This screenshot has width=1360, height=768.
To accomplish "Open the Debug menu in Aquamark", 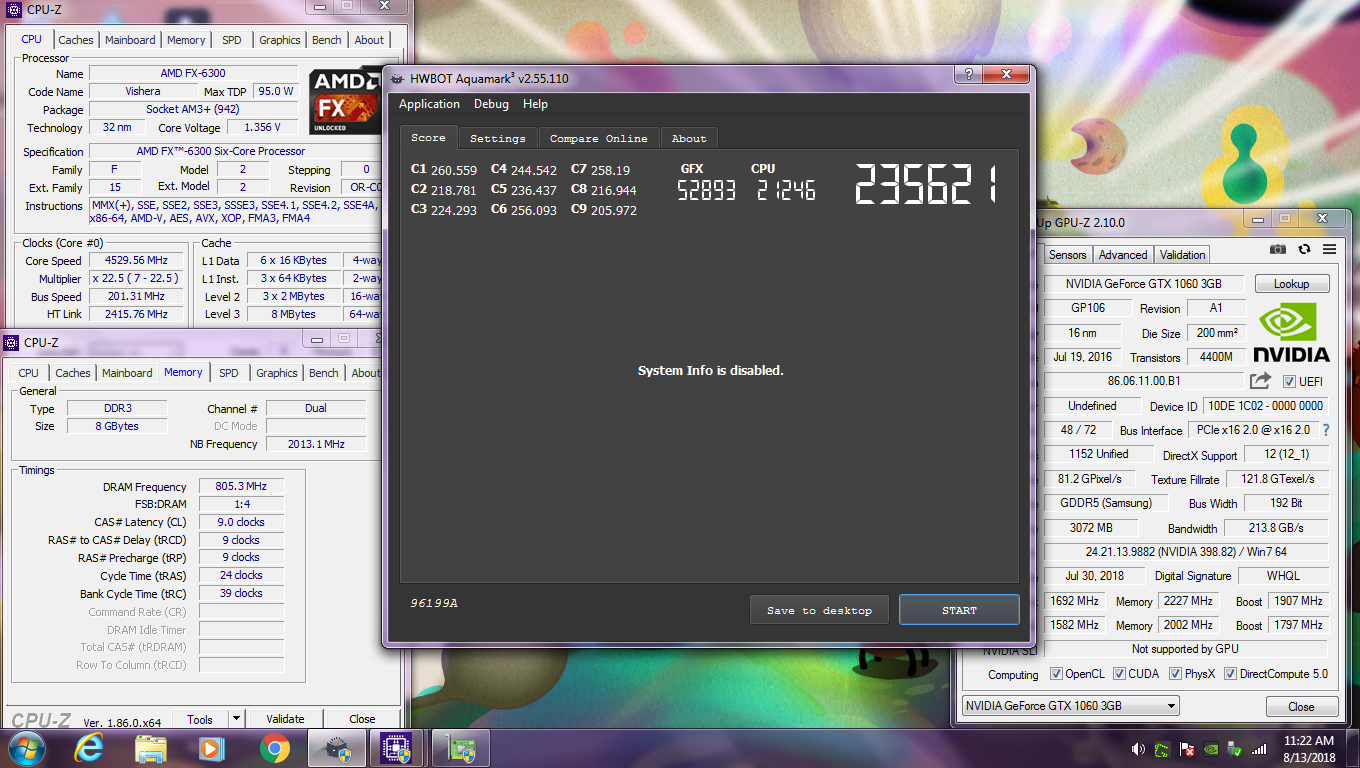I will click(x=491, y=104).
